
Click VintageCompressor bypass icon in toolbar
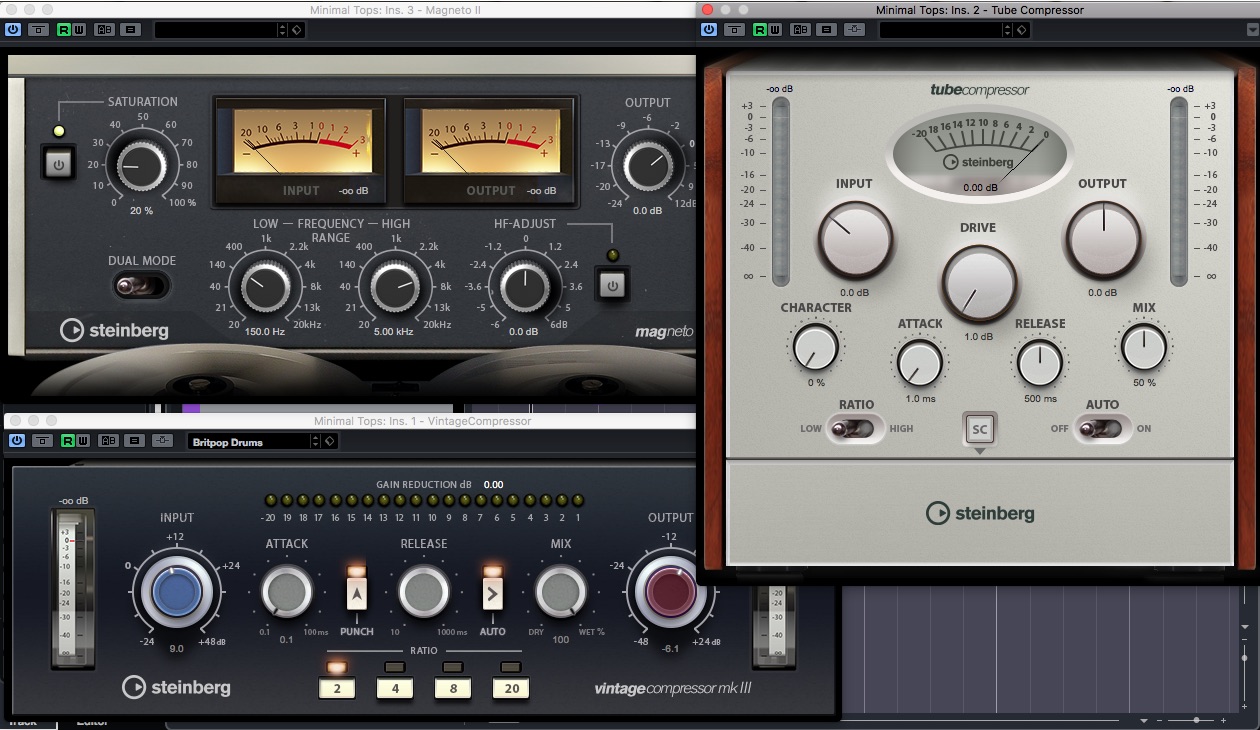pos(42,441)
